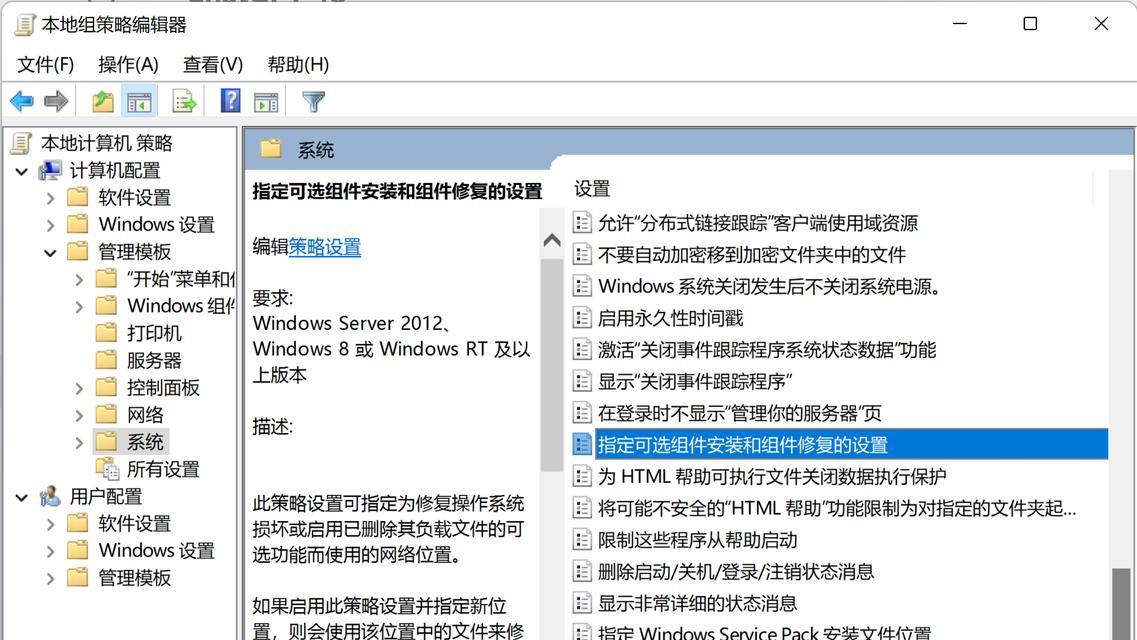Click the app icon in the title bar
The height and width of the screenshot is (640, 1137).
[25, 25]
